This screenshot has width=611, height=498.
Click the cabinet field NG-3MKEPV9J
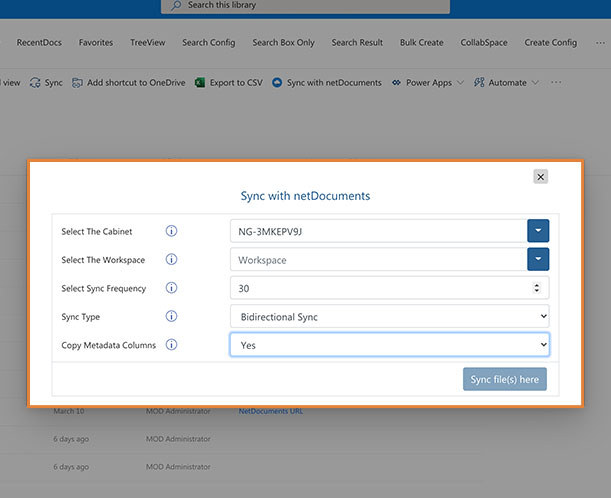(x=378, y=231)
